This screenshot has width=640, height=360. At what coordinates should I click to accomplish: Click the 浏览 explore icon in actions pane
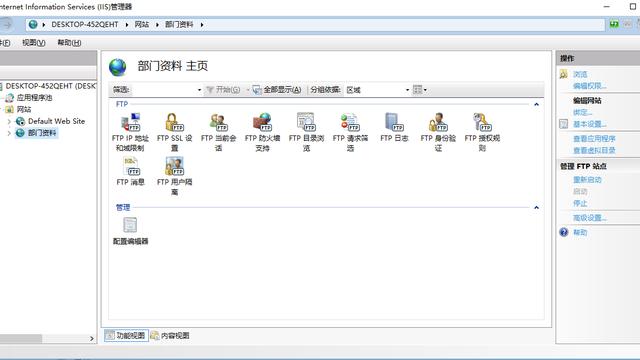coord(564,74)
